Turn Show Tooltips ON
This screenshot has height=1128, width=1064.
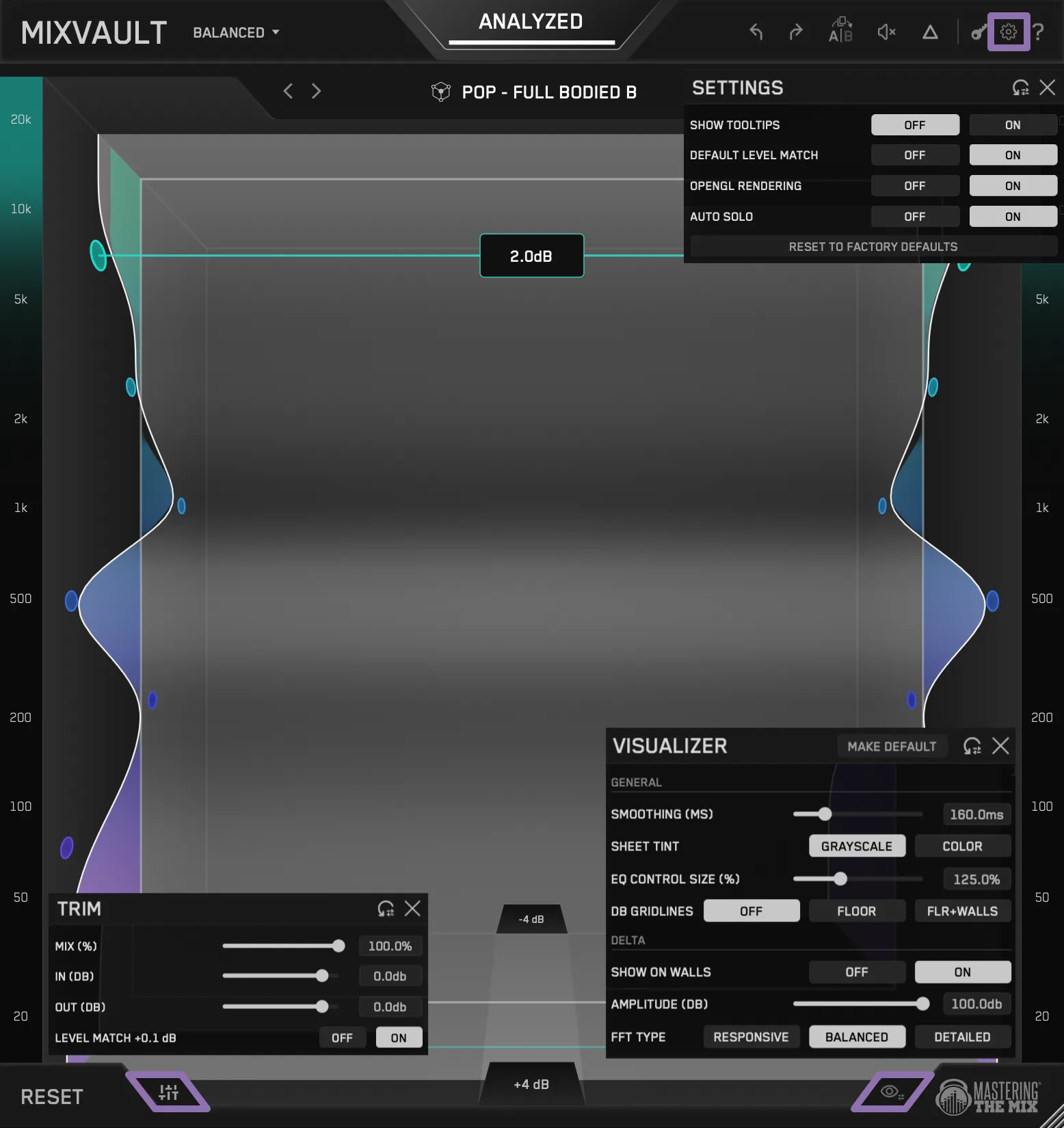(x=1013, y=125)
